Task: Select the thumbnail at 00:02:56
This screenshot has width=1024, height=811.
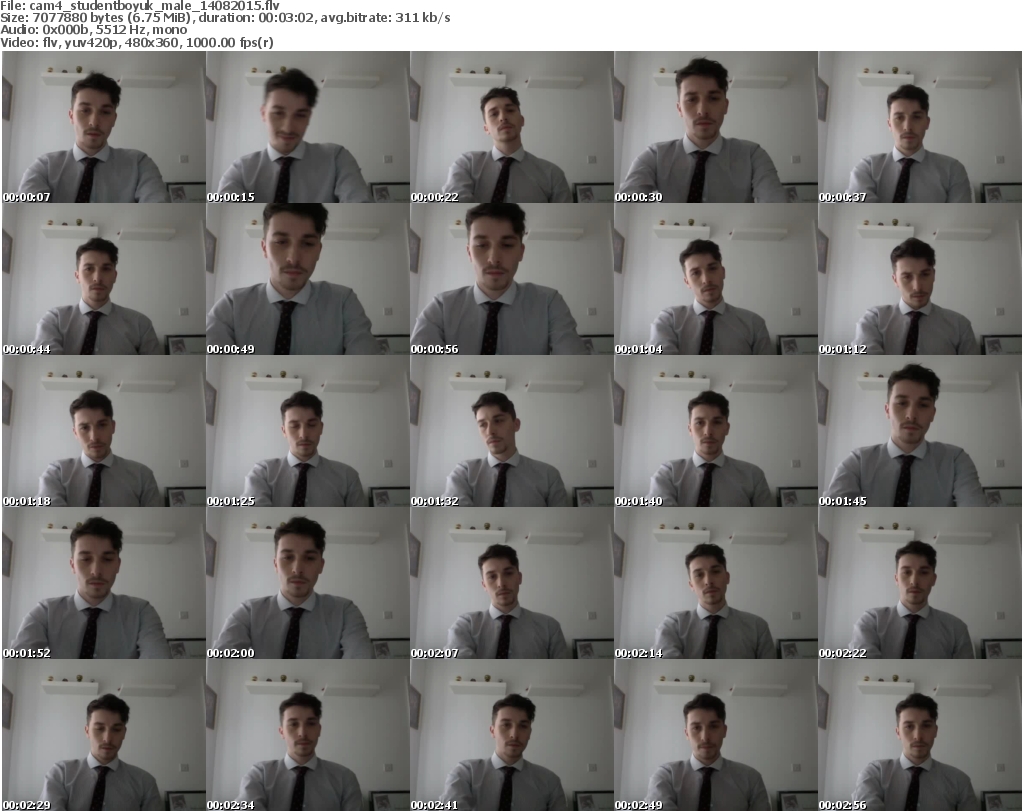Action: (920, 735)
